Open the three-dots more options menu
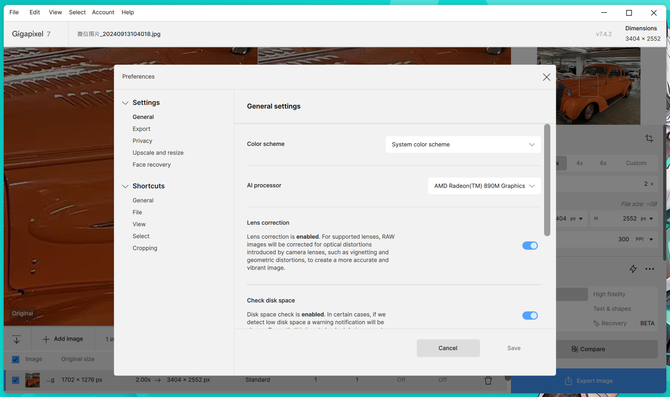The height and width of the screenshot is (397, 670). (649, 269)
